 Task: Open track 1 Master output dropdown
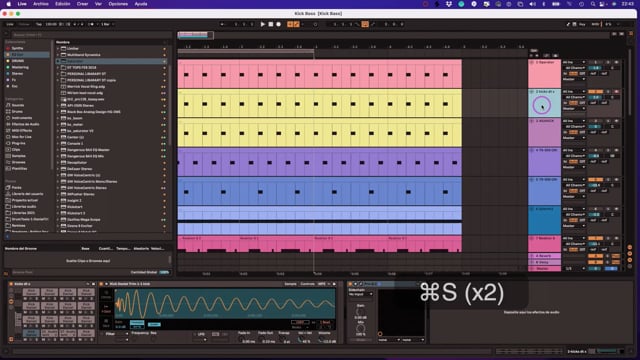pyautogui.click(x=574, y=79)
